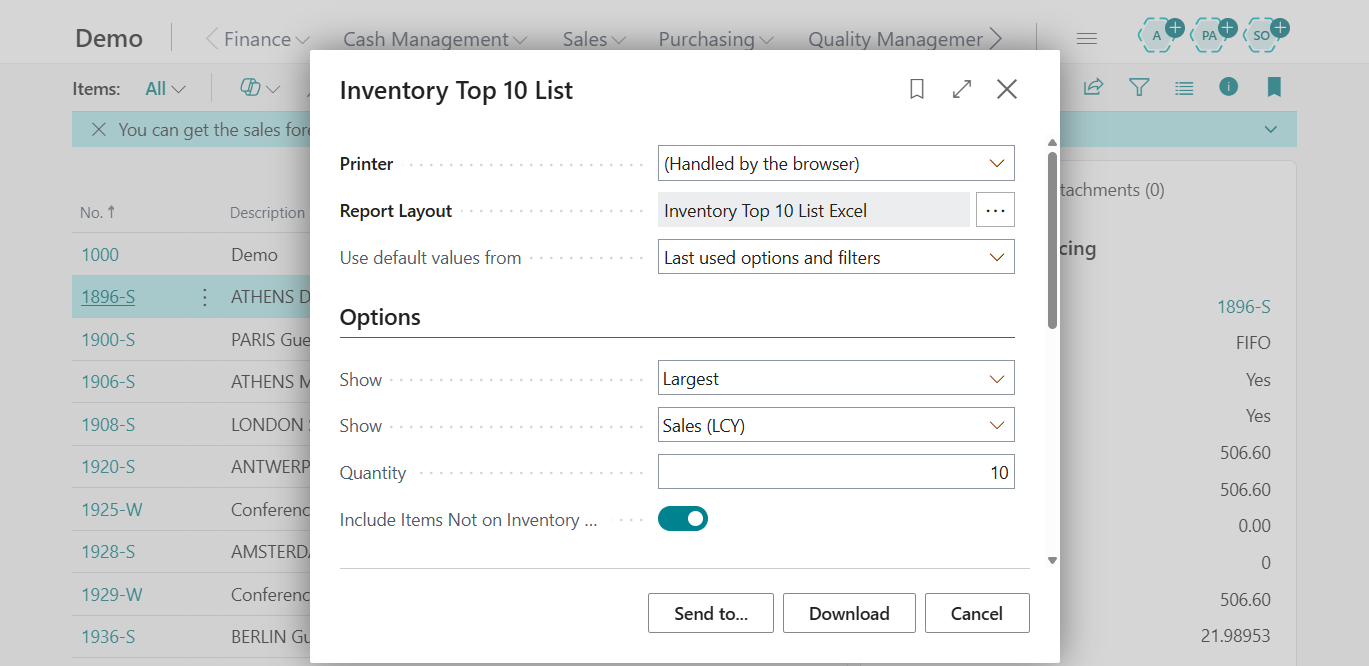The image size is (1369, 666).
Task: Bookmark the Inventory Top 10 List dialog
Action: (x=916, y=89)
